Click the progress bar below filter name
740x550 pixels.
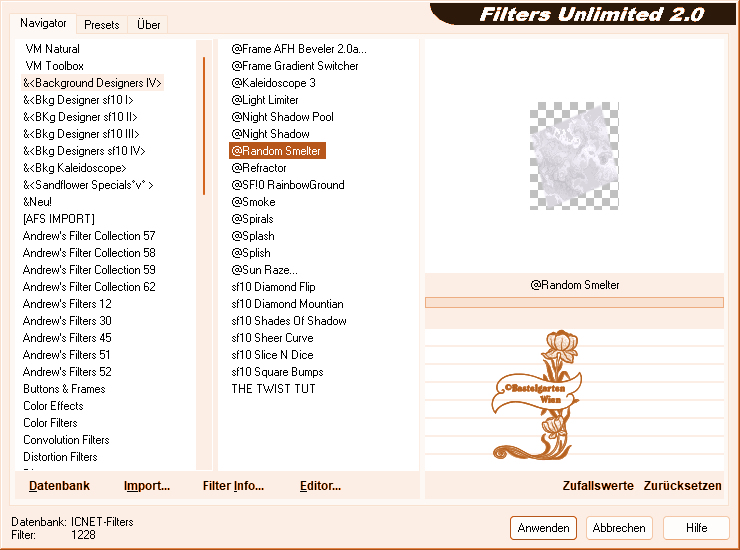click(x=574, y=303)
